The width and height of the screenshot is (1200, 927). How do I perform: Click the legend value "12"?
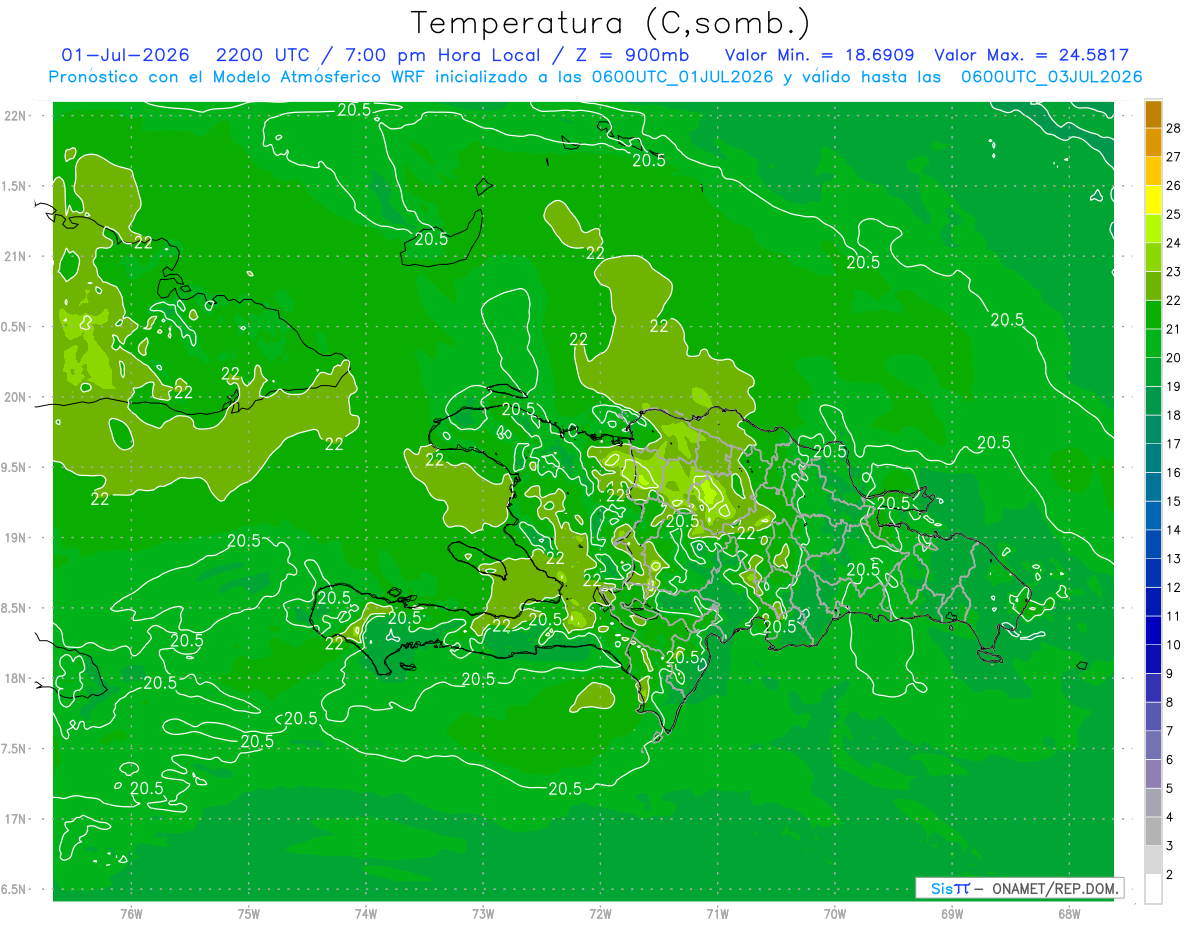pyautogui.click(x=1174, y=587)
